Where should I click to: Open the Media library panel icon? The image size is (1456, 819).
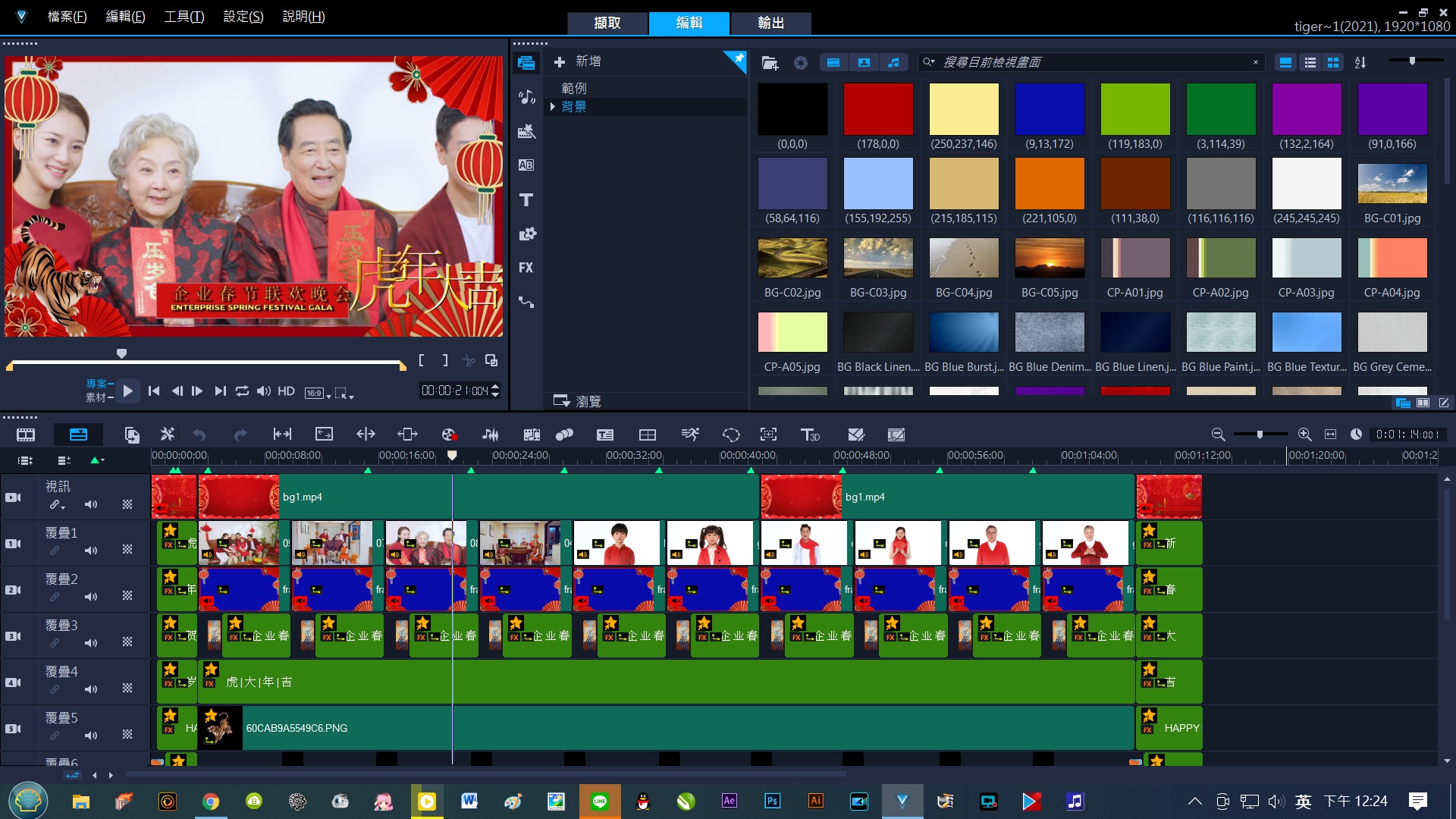pos(526,63)
